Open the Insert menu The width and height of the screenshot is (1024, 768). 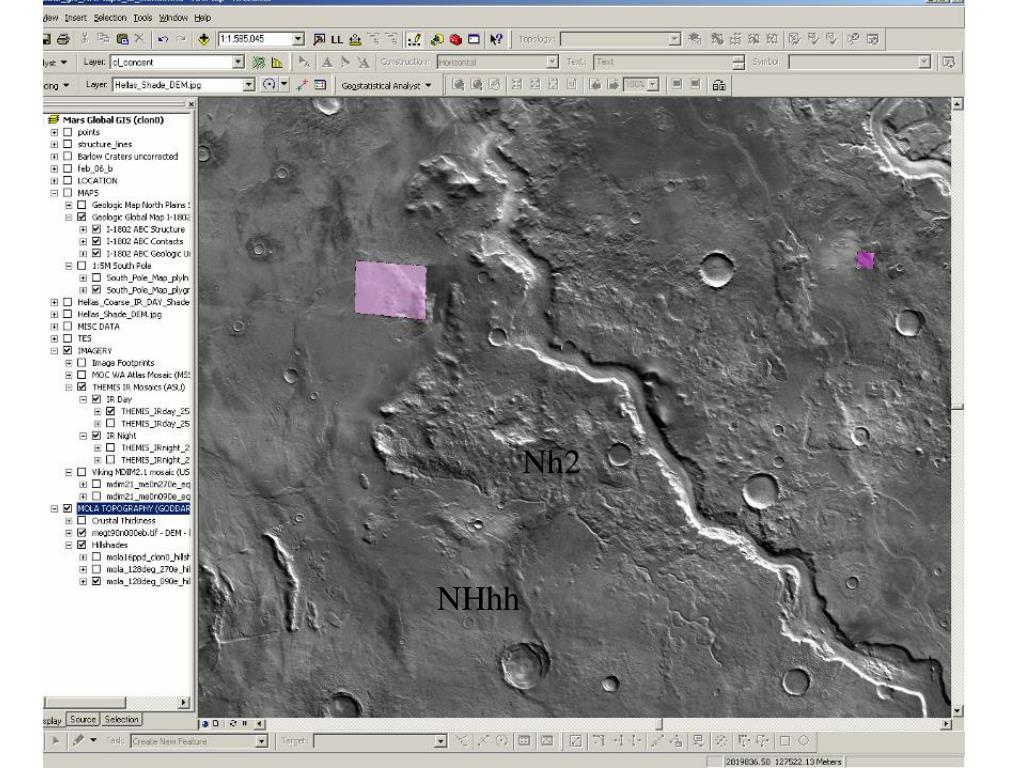(75, 18)
